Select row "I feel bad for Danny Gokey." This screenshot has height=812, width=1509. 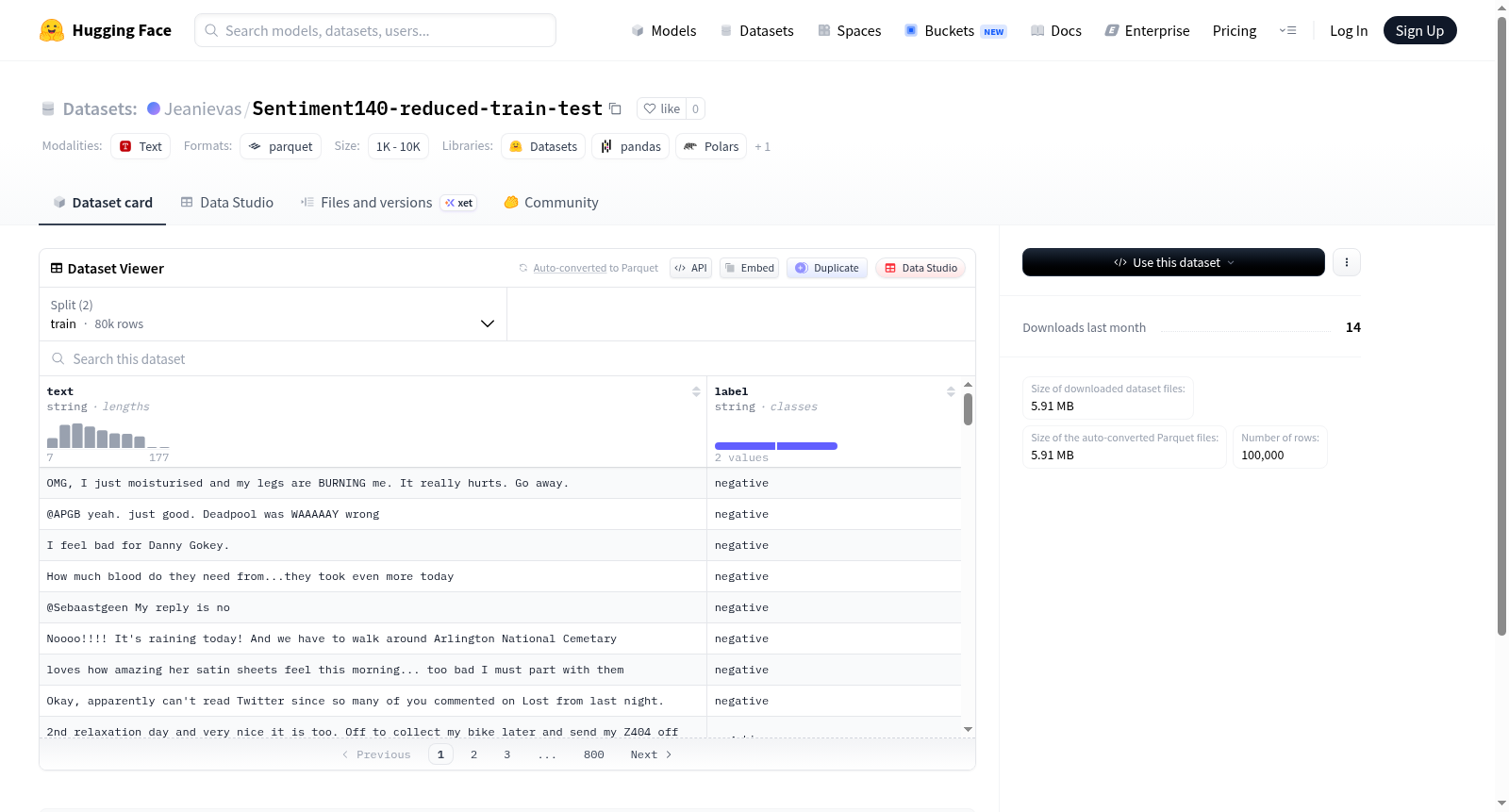pos(500,545)
